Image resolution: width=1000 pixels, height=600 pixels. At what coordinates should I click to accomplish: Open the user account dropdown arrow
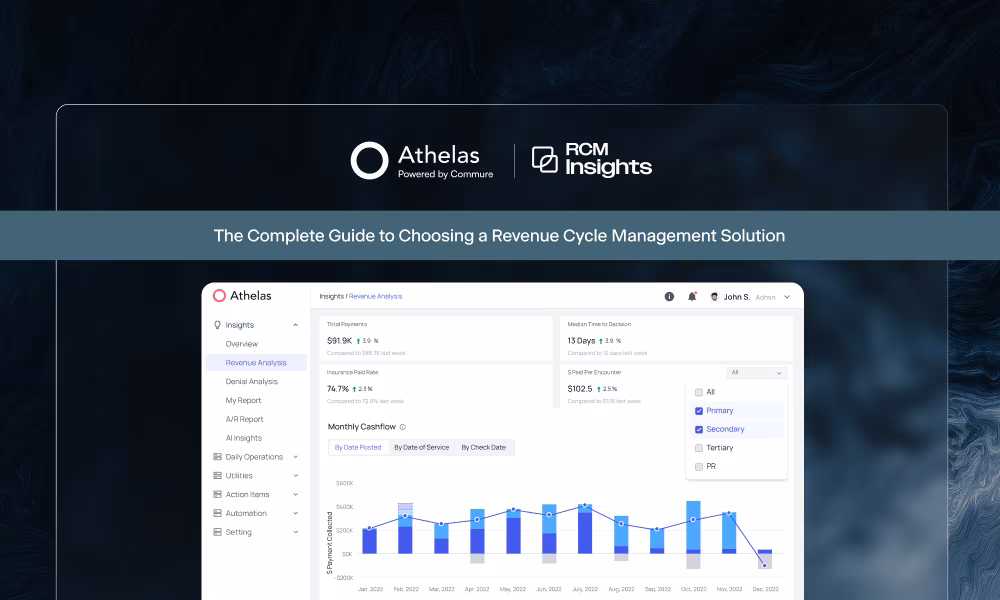pyautogui.click(x=787, y=297)
